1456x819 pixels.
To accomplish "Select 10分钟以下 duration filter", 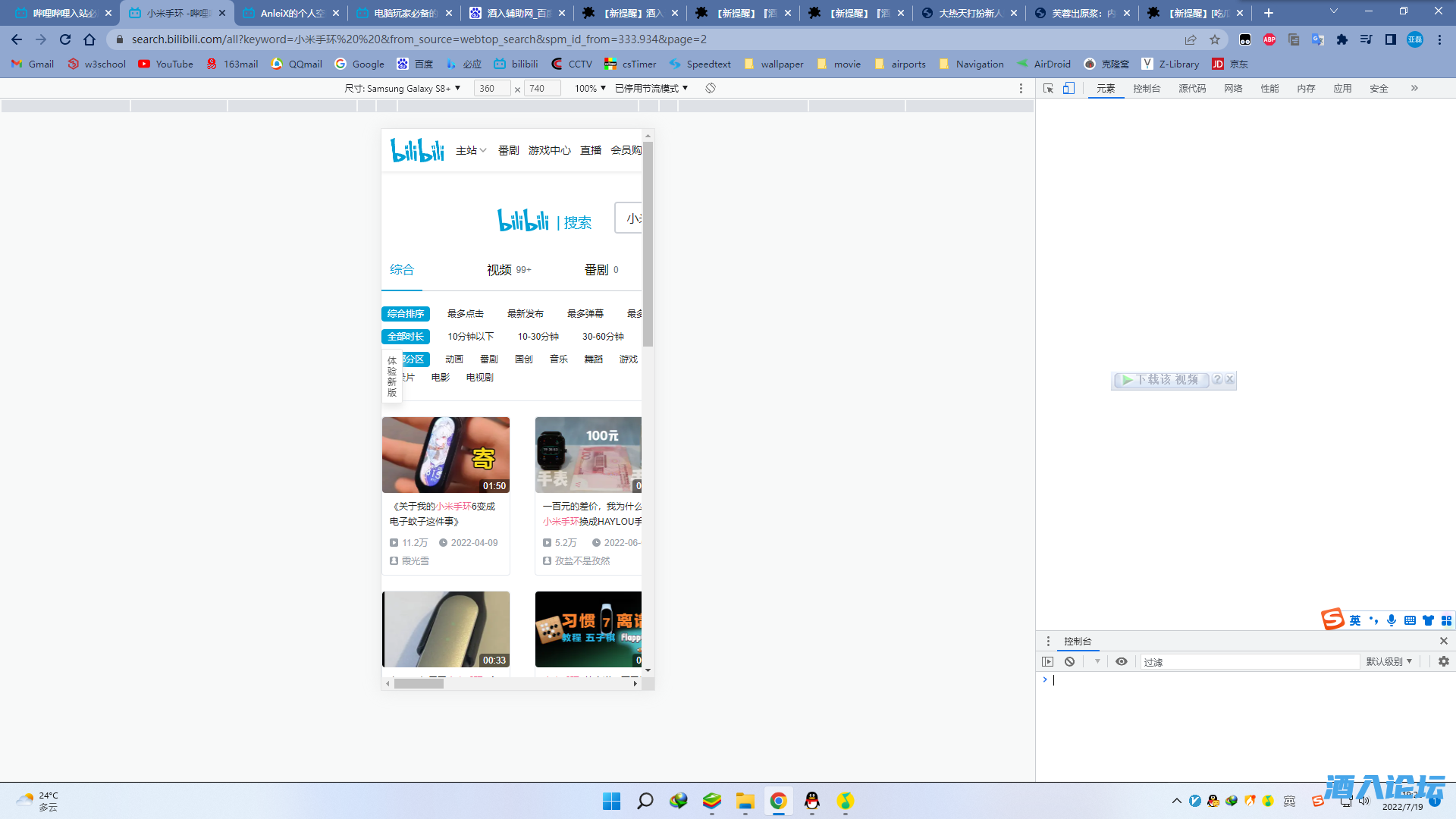I will click(x=470, y=336).
